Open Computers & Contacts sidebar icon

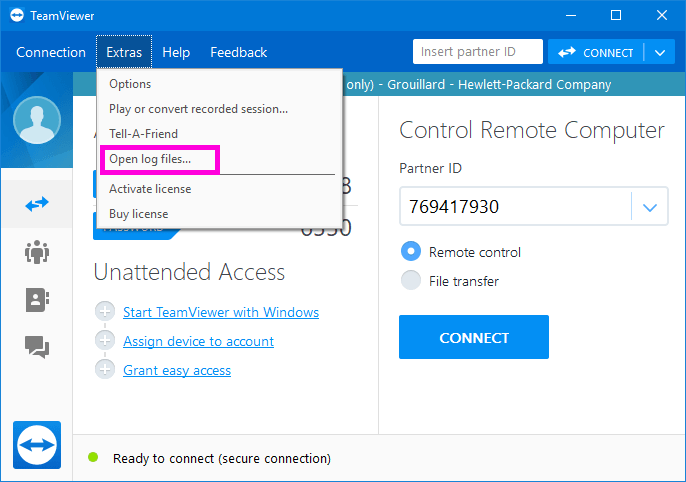(x=37, y=299)
